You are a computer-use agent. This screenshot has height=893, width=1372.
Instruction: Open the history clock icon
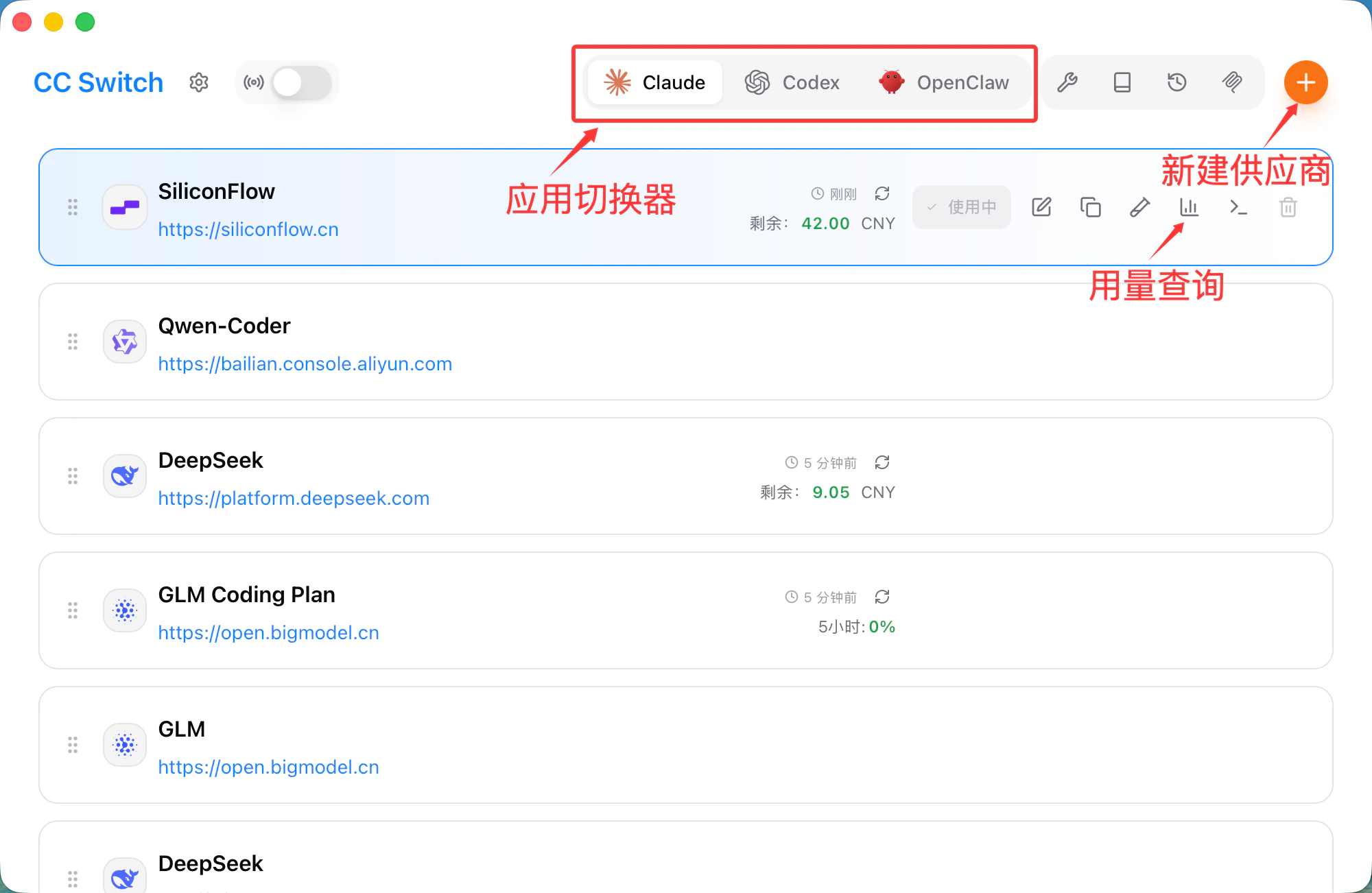1177,83
